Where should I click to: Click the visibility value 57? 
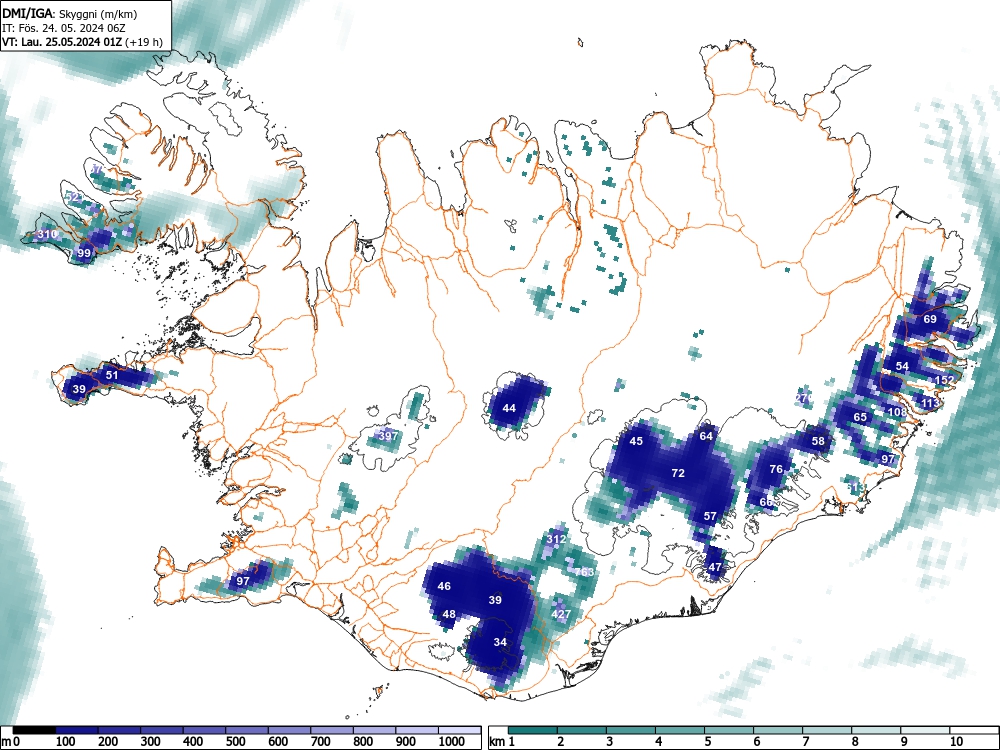710,516
